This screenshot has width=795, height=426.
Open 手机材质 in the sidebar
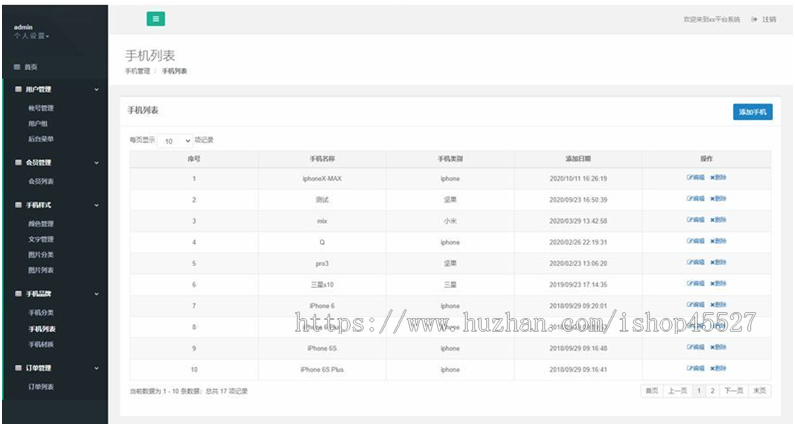[x=41, y=345]
